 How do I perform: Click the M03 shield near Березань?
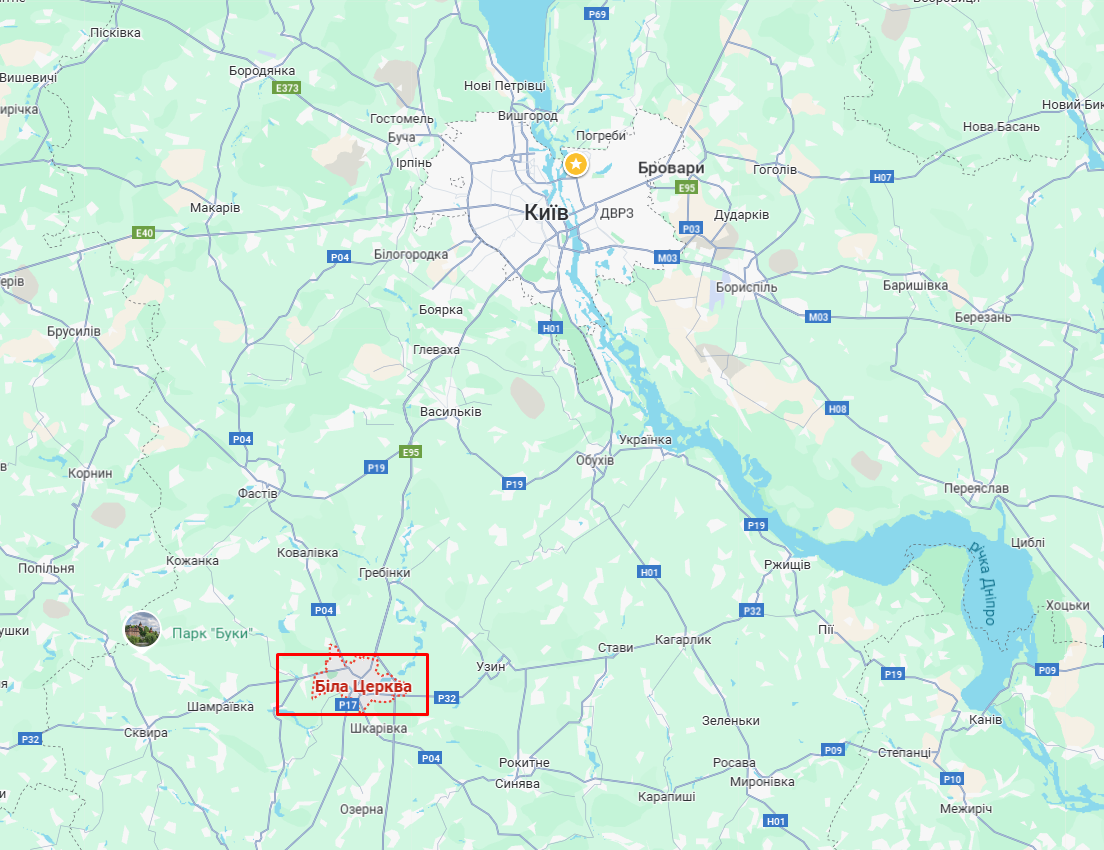pos(818,317)
